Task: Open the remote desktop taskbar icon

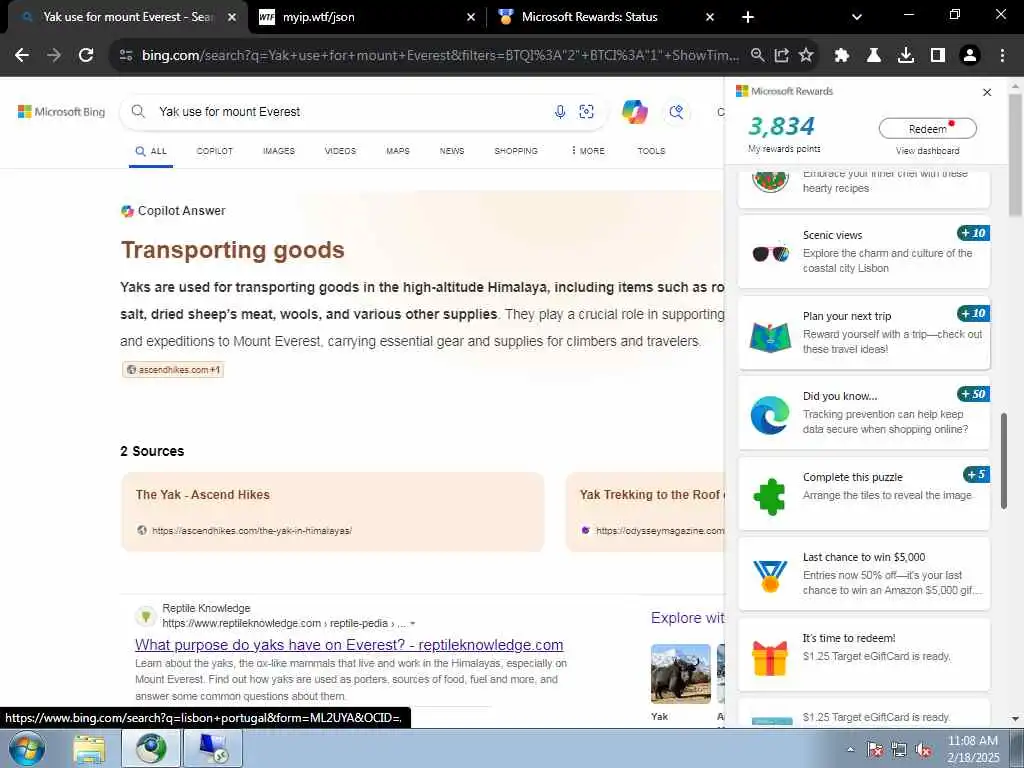Action: point(213,748)
